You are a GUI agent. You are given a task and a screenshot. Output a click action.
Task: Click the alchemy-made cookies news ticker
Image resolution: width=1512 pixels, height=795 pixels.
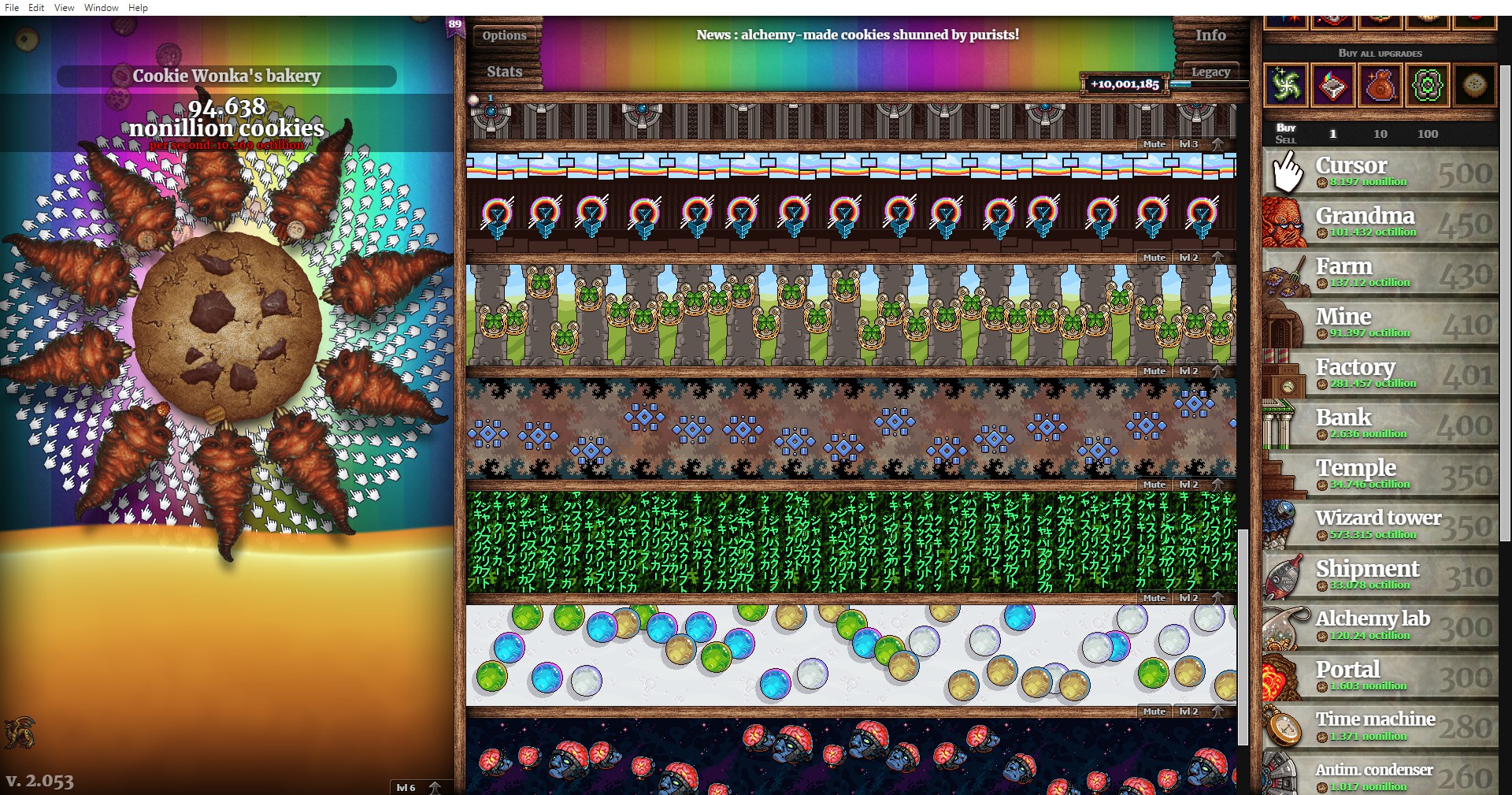pyautogui.click(x=858, y=35)
